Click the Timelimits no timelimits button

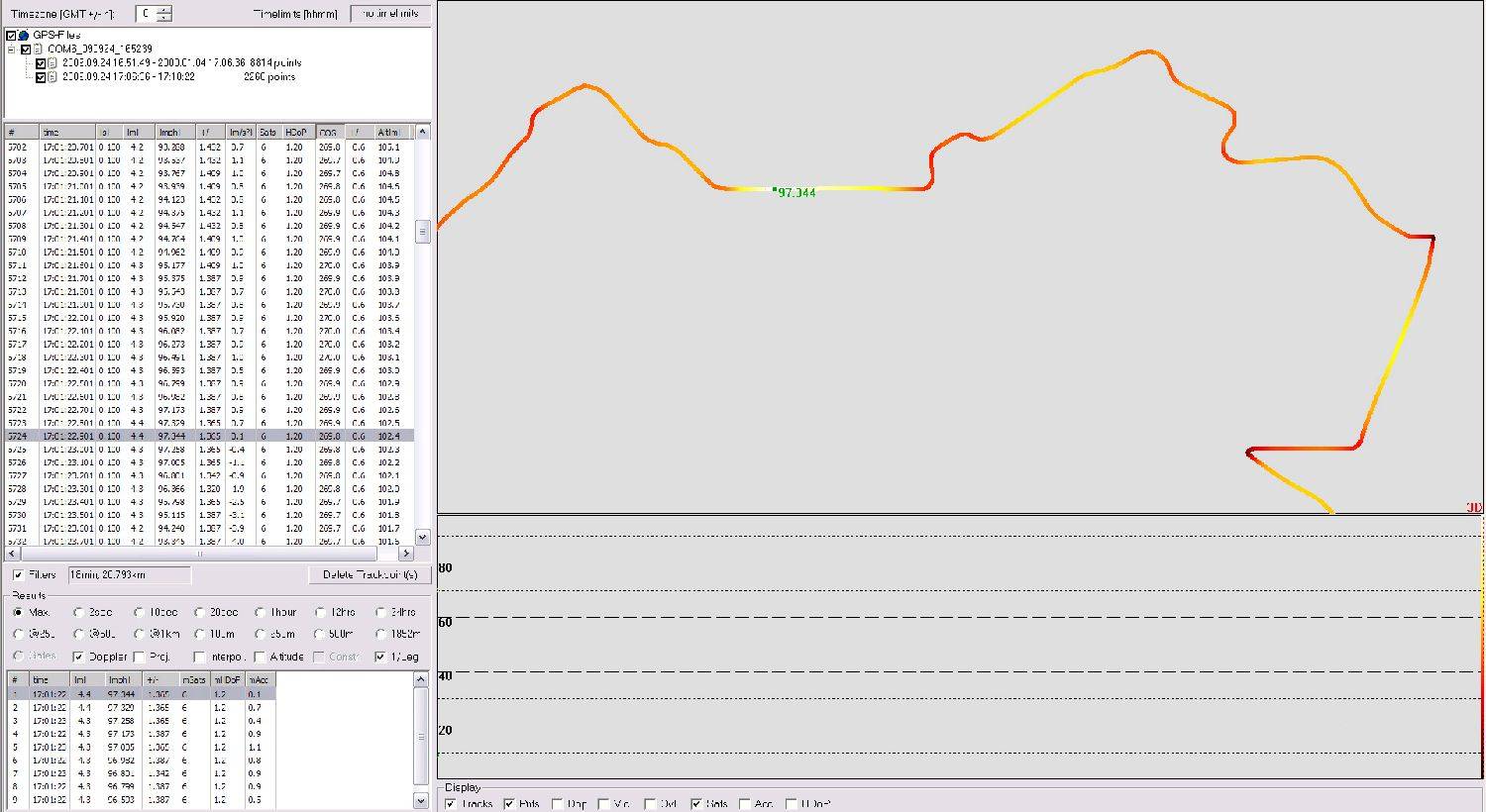click(x=390, y=14)
